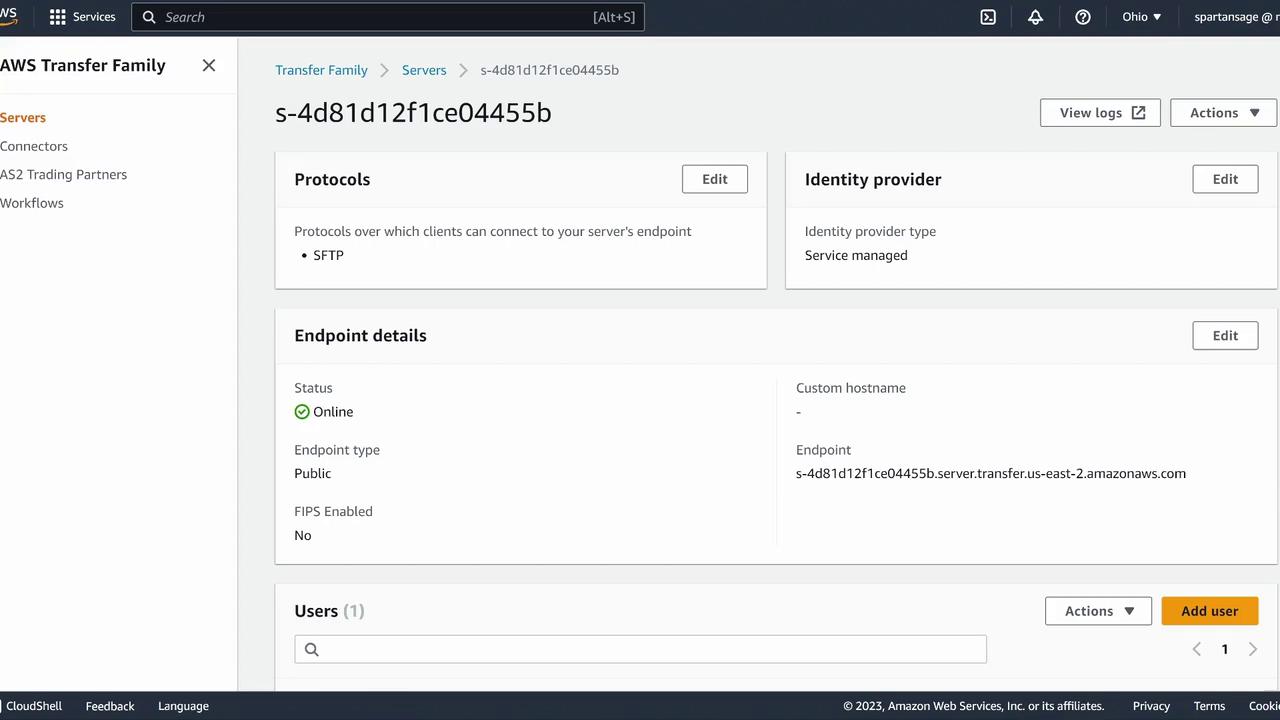Click the FIPS Enabled No value

pos(303,536)
